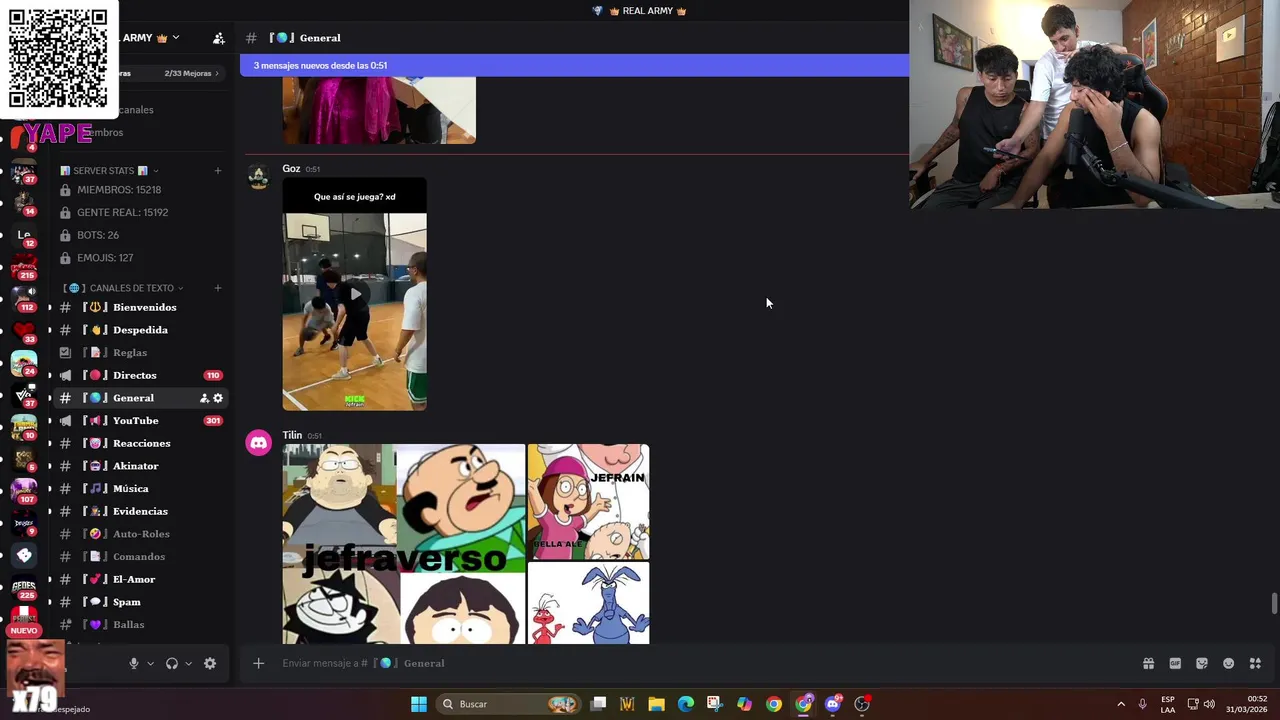The image size is (1280, 720).
Task: Open the Directos announcement channel
Action: 139,375
